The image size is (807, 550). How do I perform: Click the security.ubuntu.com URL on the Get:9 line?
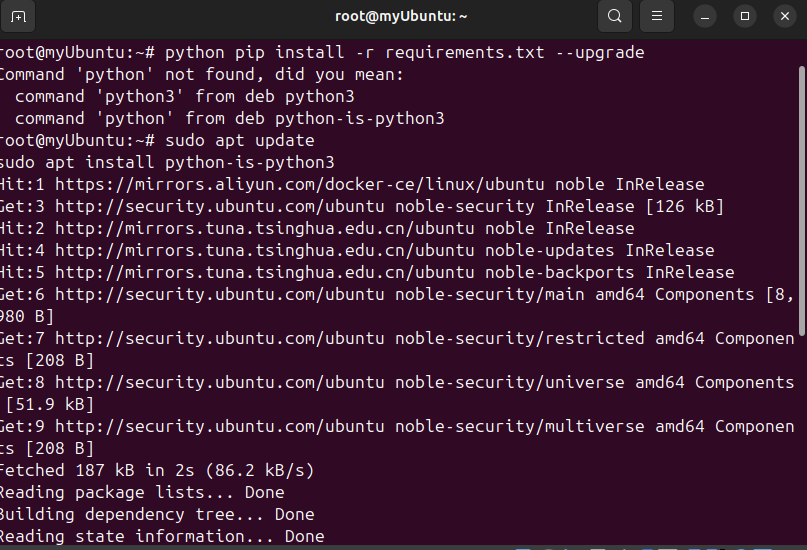click(x=220, y=427)
